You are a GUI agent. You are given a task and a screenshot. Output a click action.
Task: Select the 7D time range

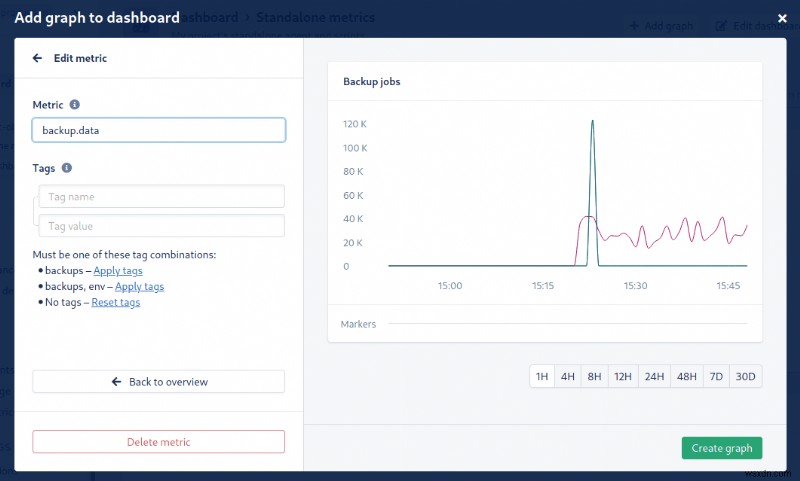716,376
